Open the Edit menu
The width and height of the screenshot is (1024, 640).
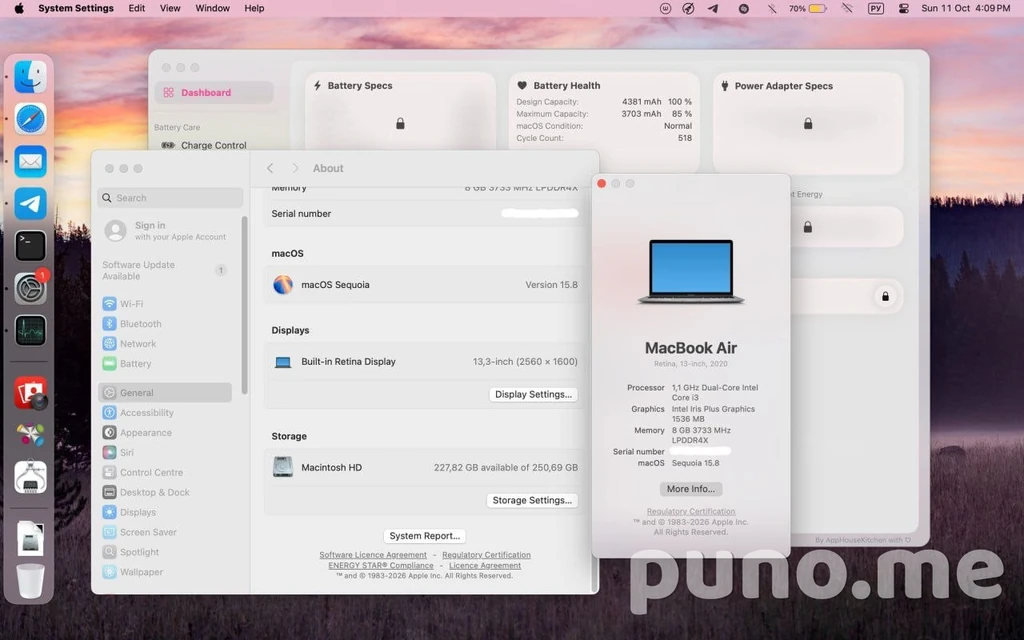click(x=136, y=8)
